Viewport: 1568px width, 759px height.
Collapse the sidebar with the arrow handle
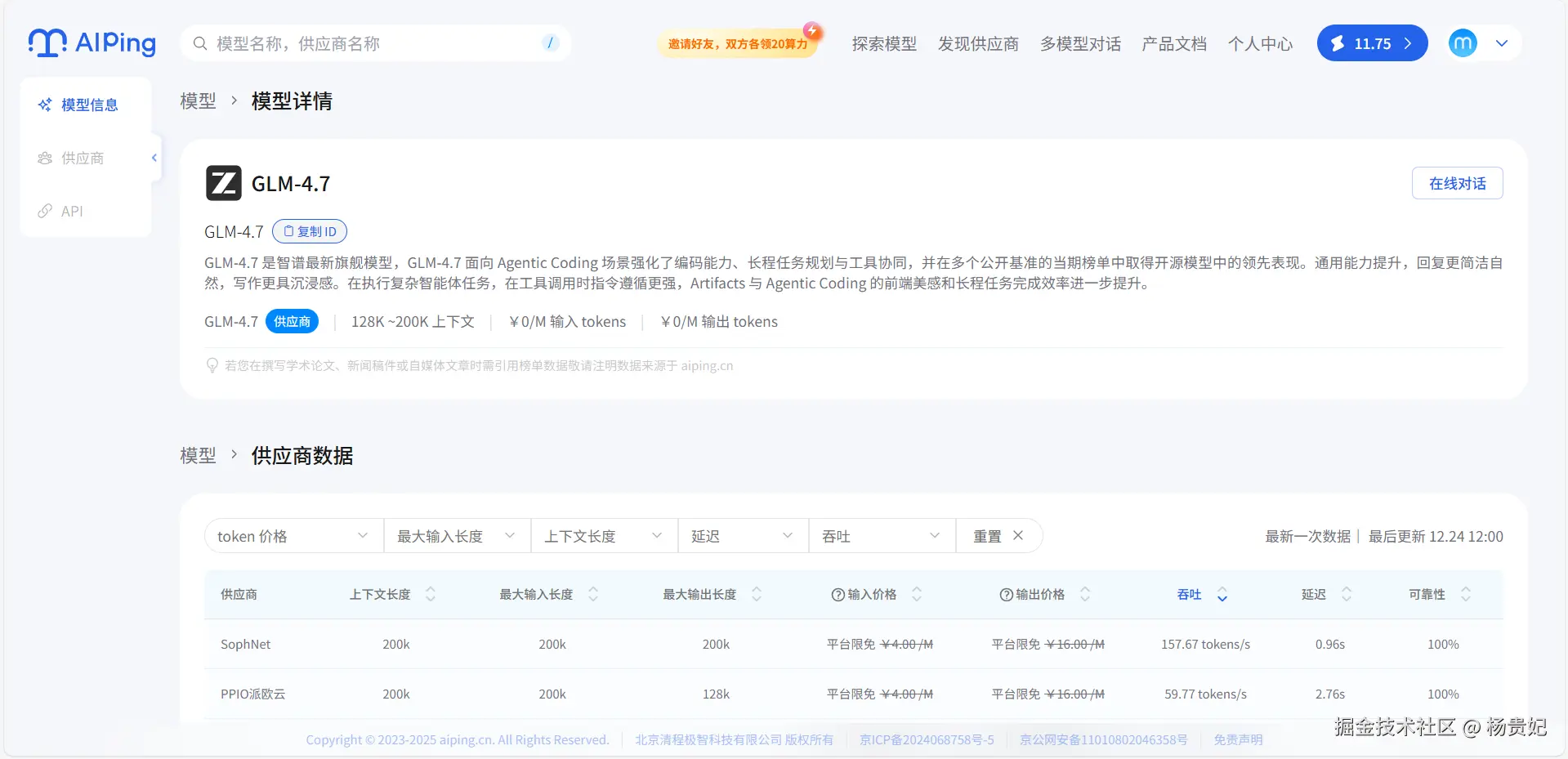coord(154,158)
